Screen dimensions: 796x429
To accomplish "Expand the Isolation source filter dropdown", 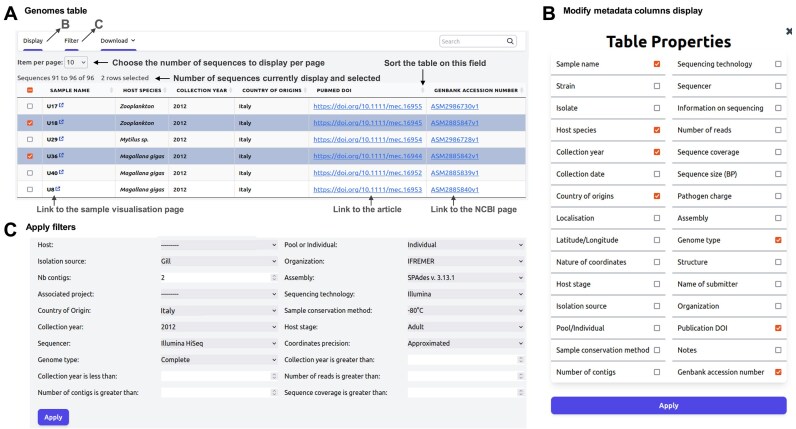I will pyautogui.click(x=219, y=261).
